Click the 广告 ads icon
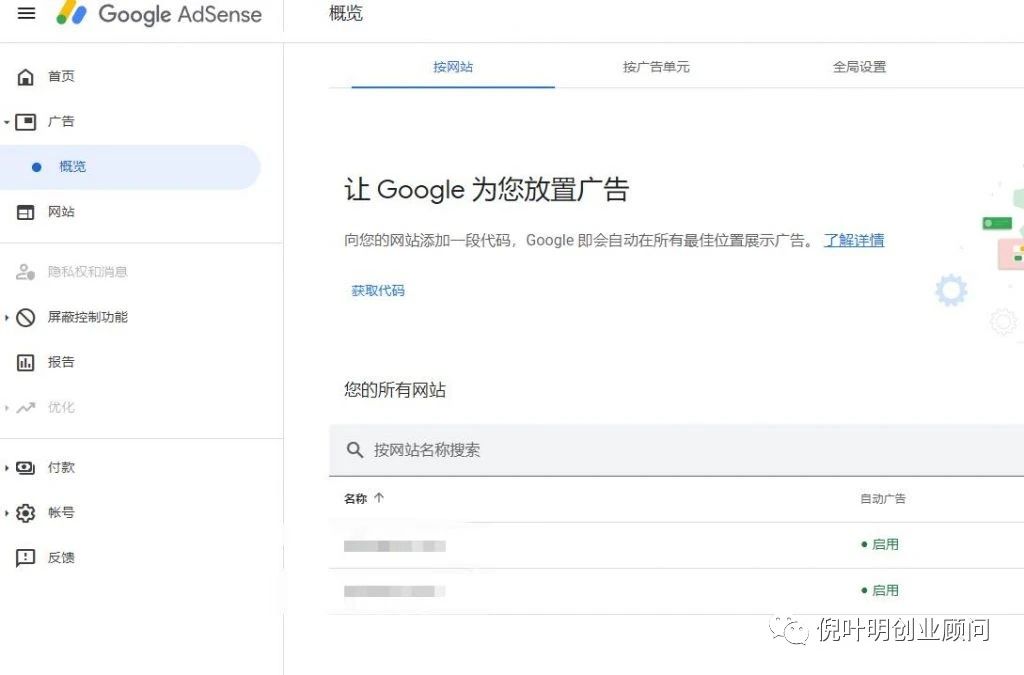 (26, 122)
